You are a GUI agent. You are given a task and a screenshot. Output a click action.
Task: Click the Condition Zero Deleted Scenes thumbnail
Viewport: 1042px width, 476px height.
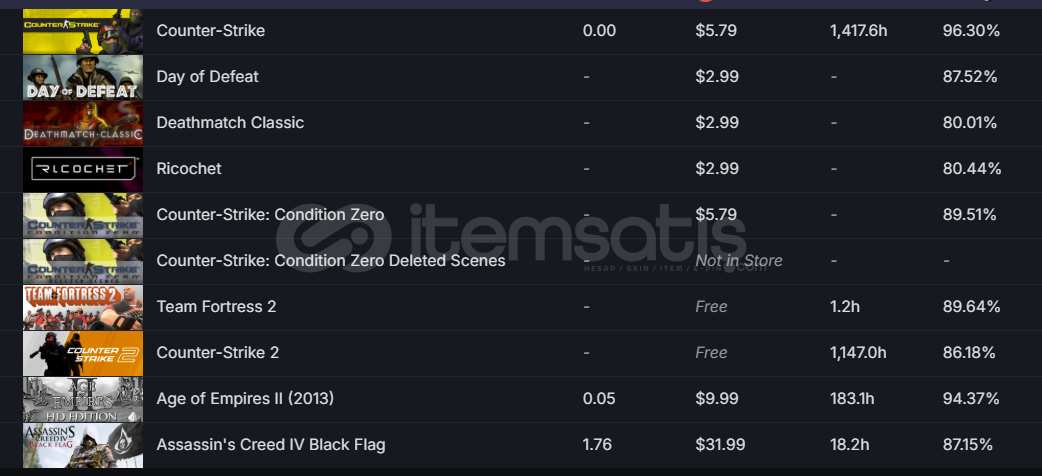pyautogui.click(x=83, y=261)
